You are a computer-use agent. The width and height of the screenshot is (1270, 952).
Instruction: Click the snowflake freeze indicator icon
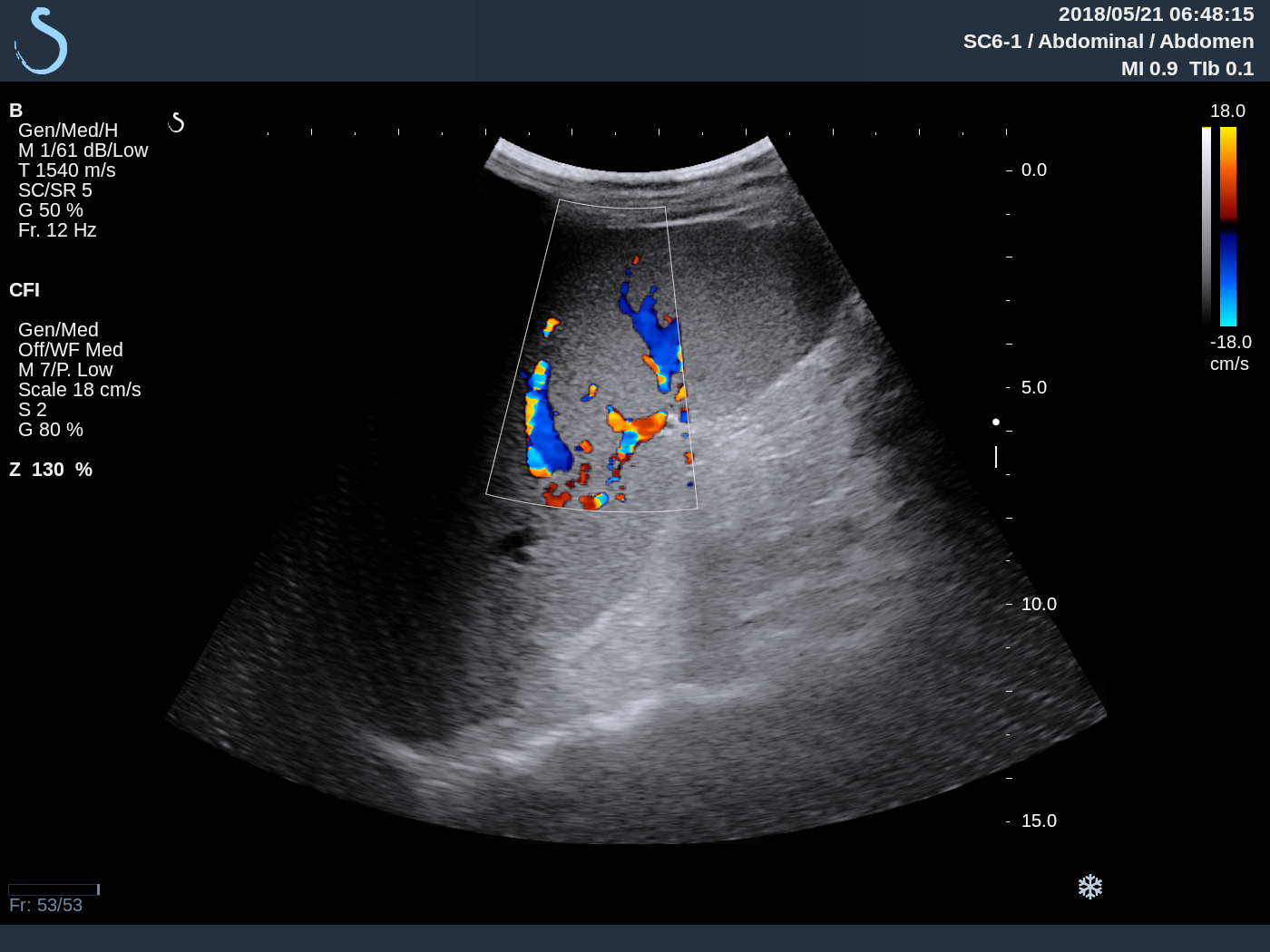pyautogui.click(x=1090, y=887)
